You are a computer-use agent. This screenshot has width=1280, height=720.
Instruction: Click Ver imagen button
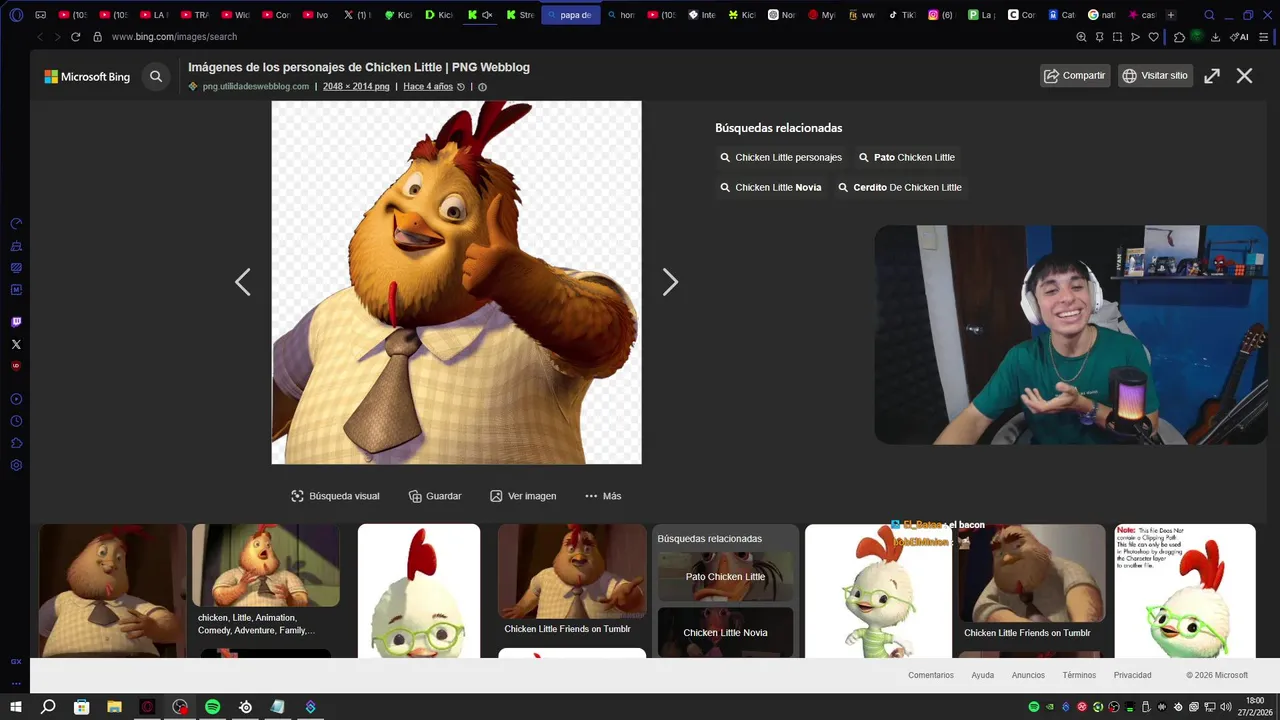pyautogui.click(x=523, y=496)
